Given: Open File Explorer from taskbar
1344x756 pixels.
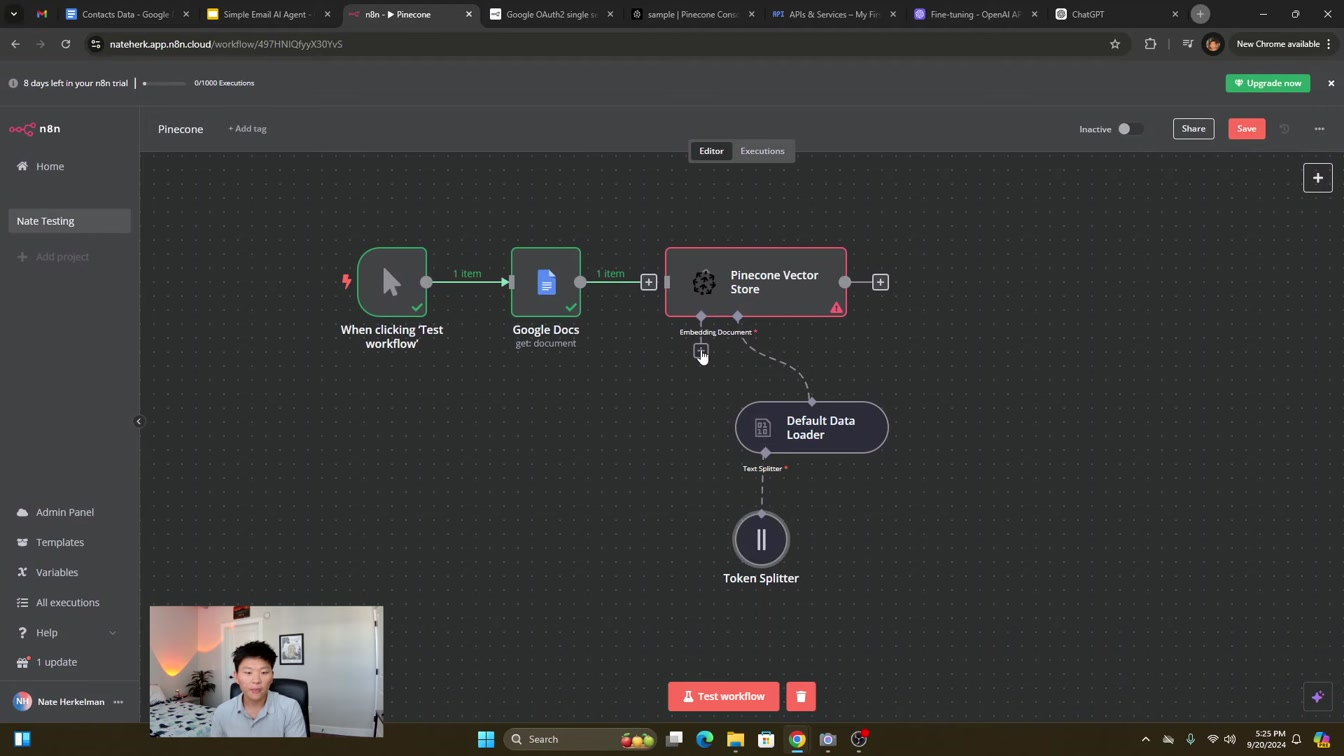Looking at the screenshot, I should (x=735, y=739).
